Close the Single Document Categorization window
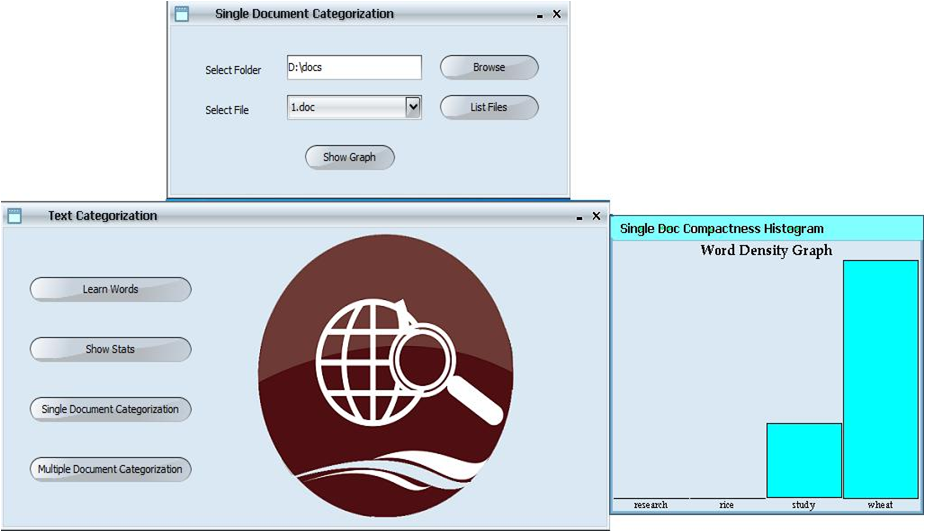 (x=557, y=14)
